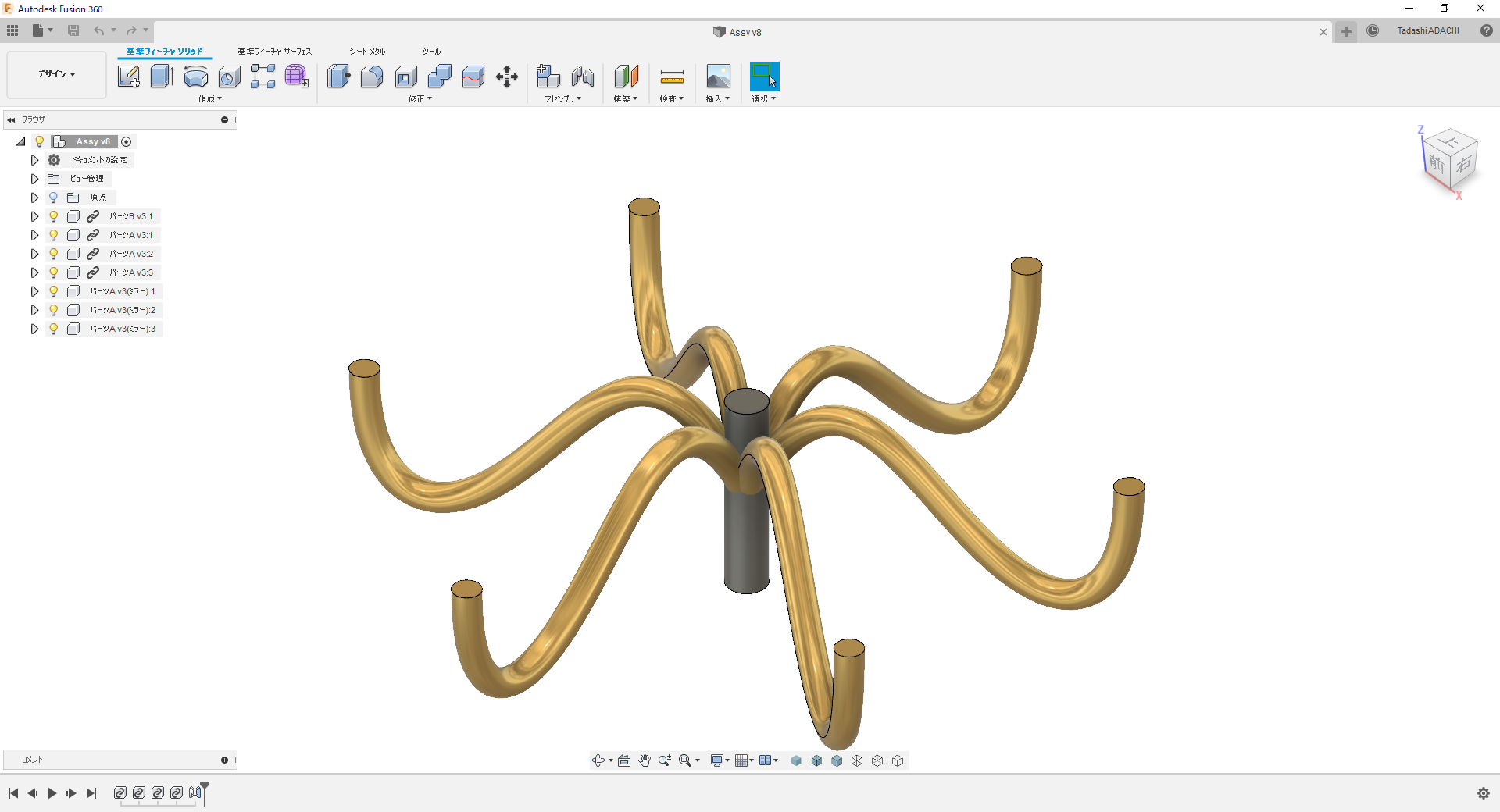The width and height of the screenshot is (1500, 812).
Task: Select the Revolve tool icon
Action: tap(195, 77)
